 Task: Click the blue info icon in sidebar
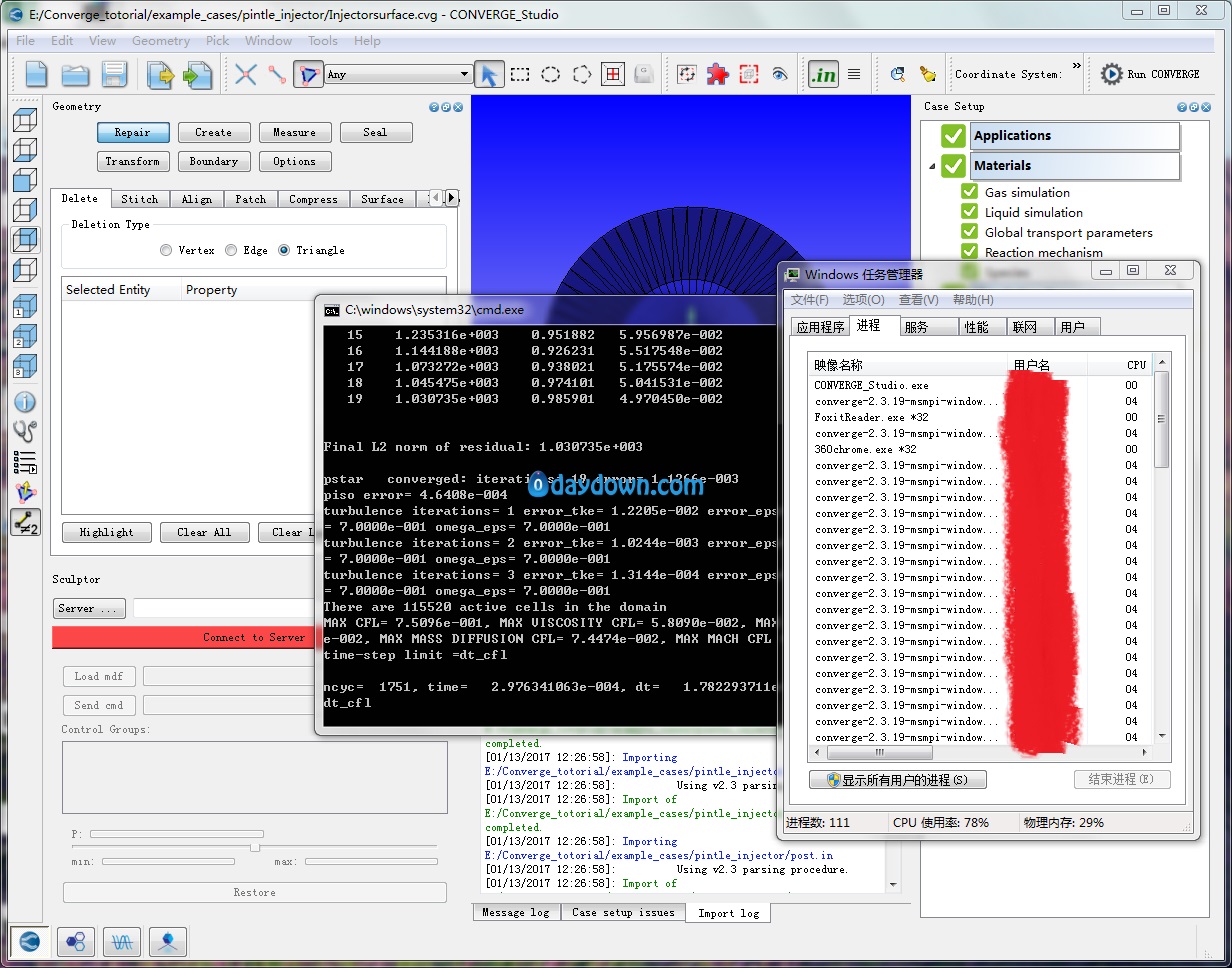point(25,402)
